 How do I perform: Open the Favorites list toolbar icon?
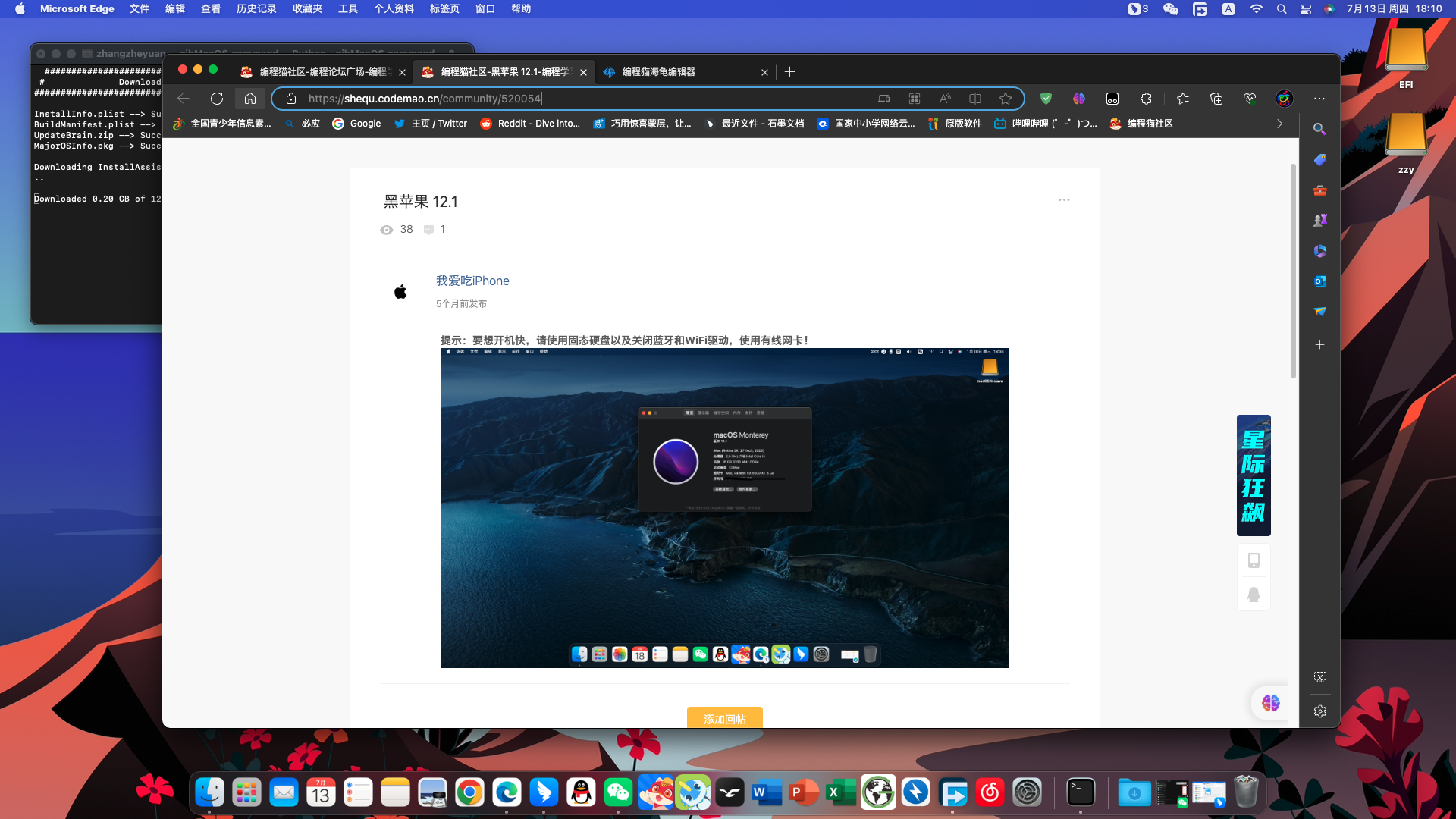[1183, 99]
